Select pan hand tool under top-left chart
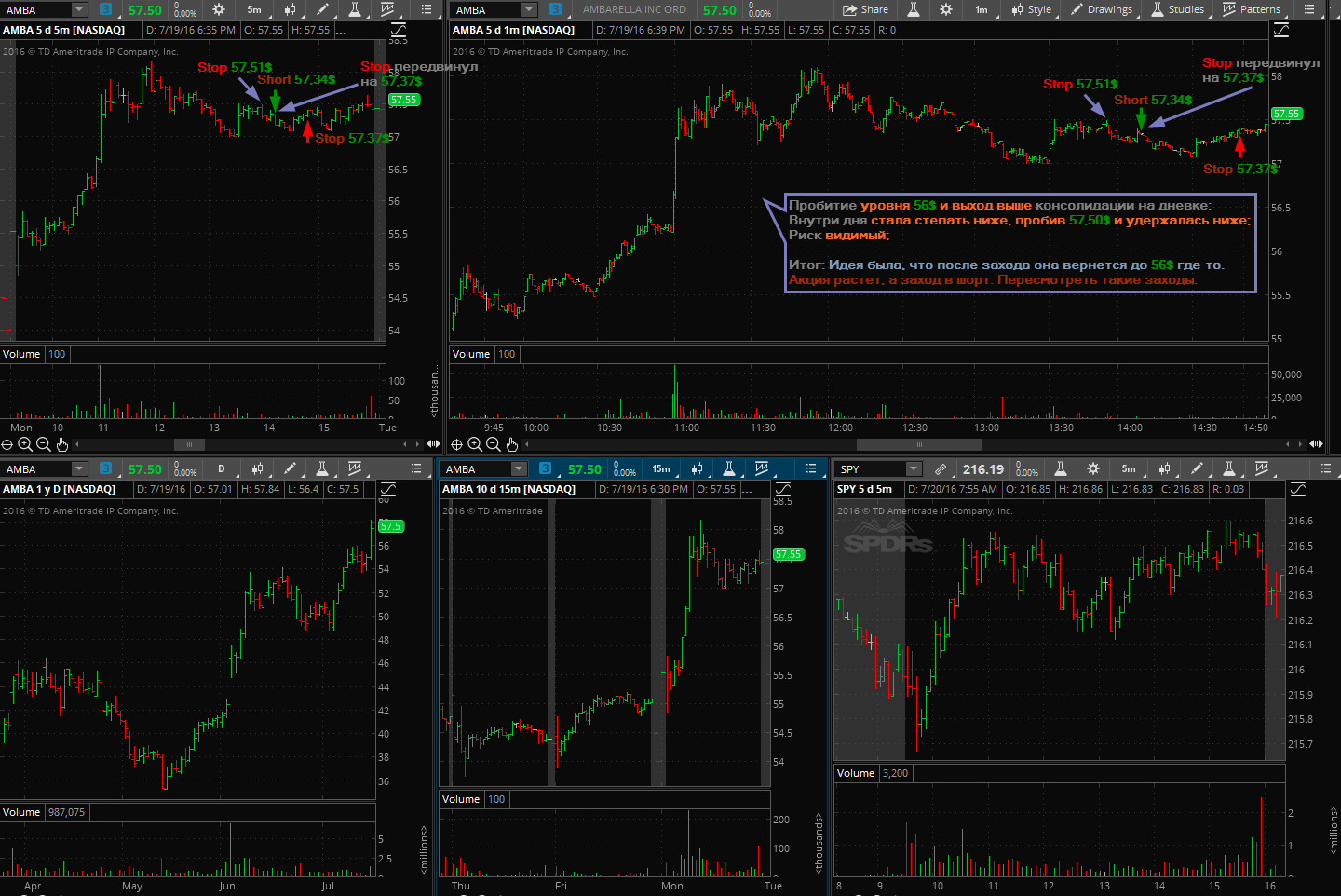Screen dimensions: 1341x896 tap(61, 444)
